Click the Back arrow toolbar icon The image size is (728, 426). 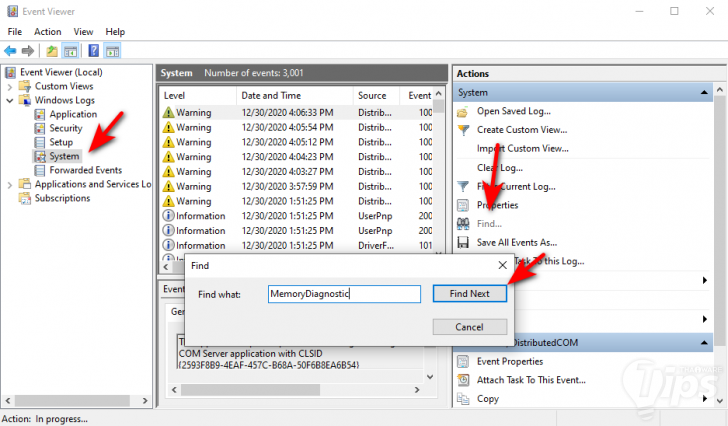point(10,51)
